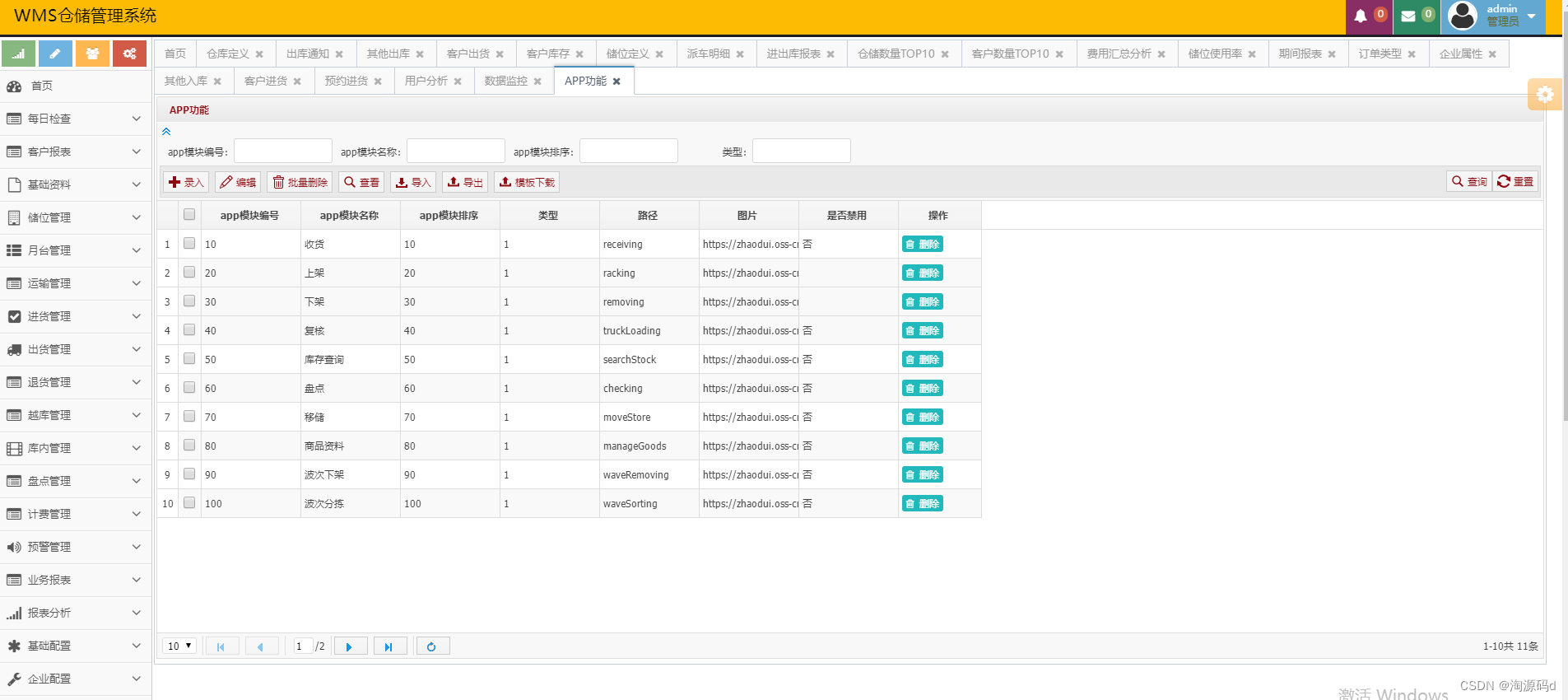
Task: Check the row 20 上架 checkbox
Action: [x=189, y=273]
